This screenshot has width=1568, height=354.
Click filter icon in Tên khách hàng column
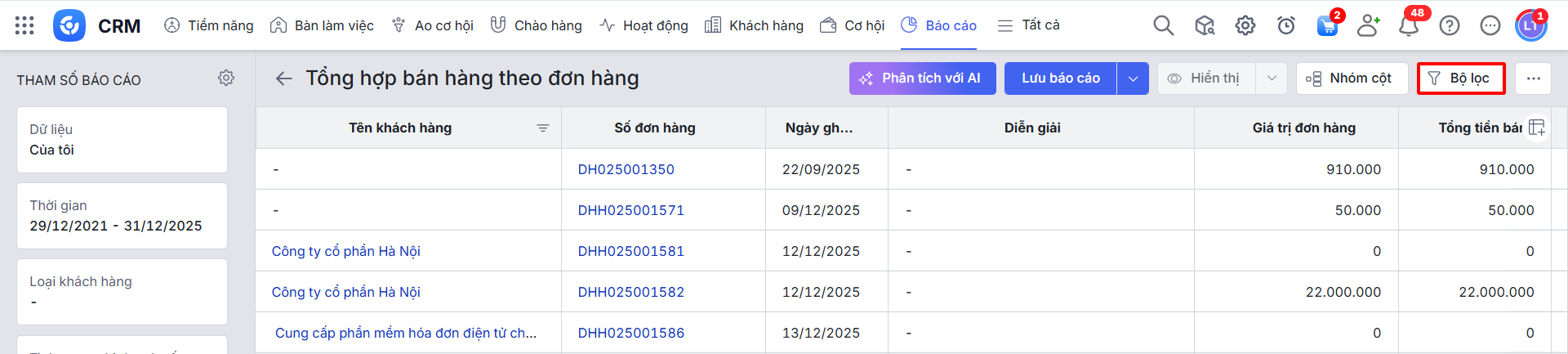pyautogui.click(x=543, y=128)
